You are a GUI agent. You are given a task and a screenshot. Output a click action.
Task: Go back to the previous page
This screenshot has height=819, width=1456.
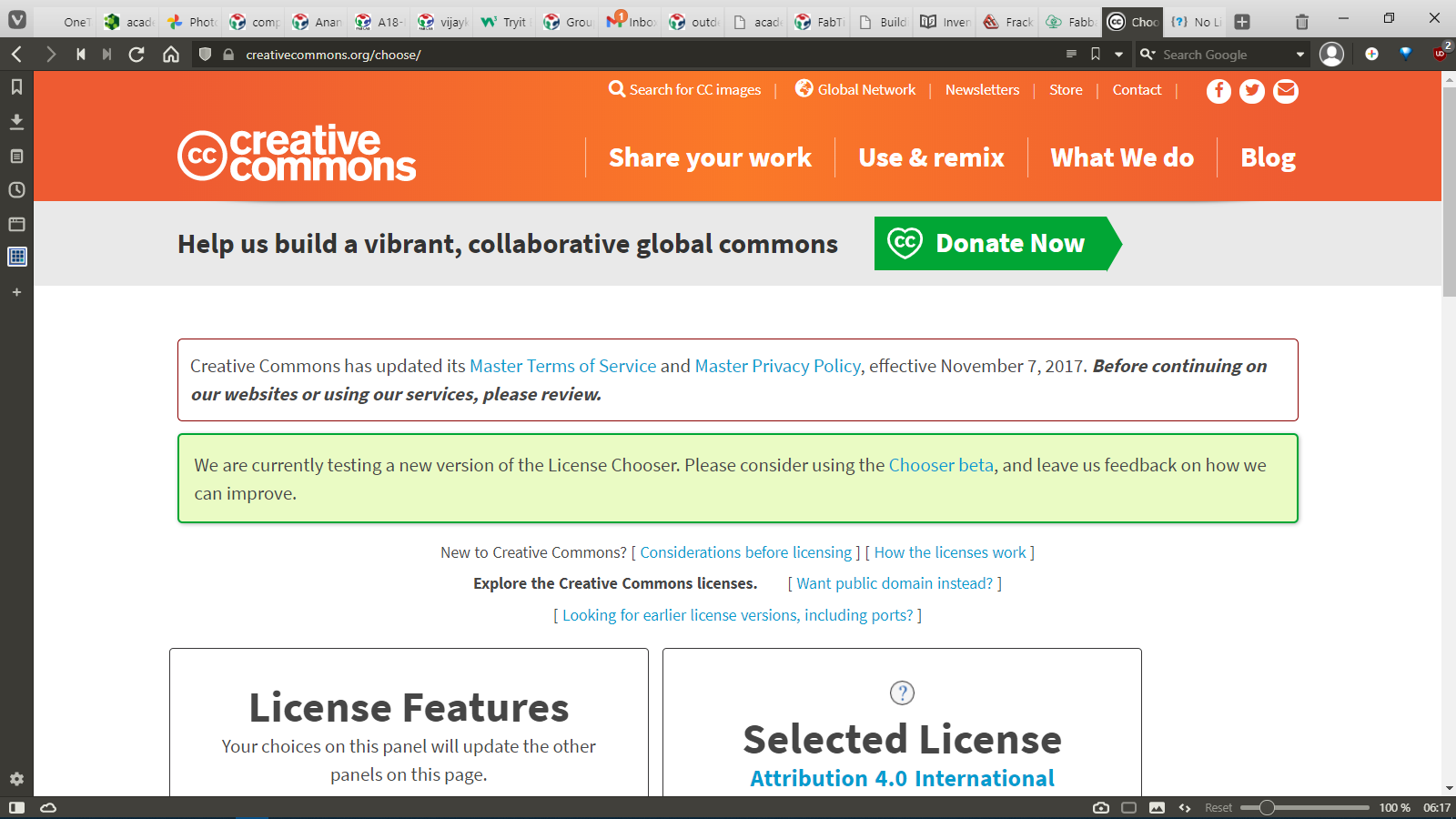click(x=16, y=55)
